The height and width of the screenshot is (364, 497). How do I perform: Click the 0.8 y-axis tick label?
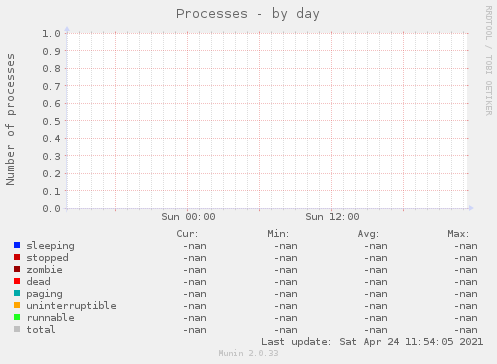(x=51, y=69)
